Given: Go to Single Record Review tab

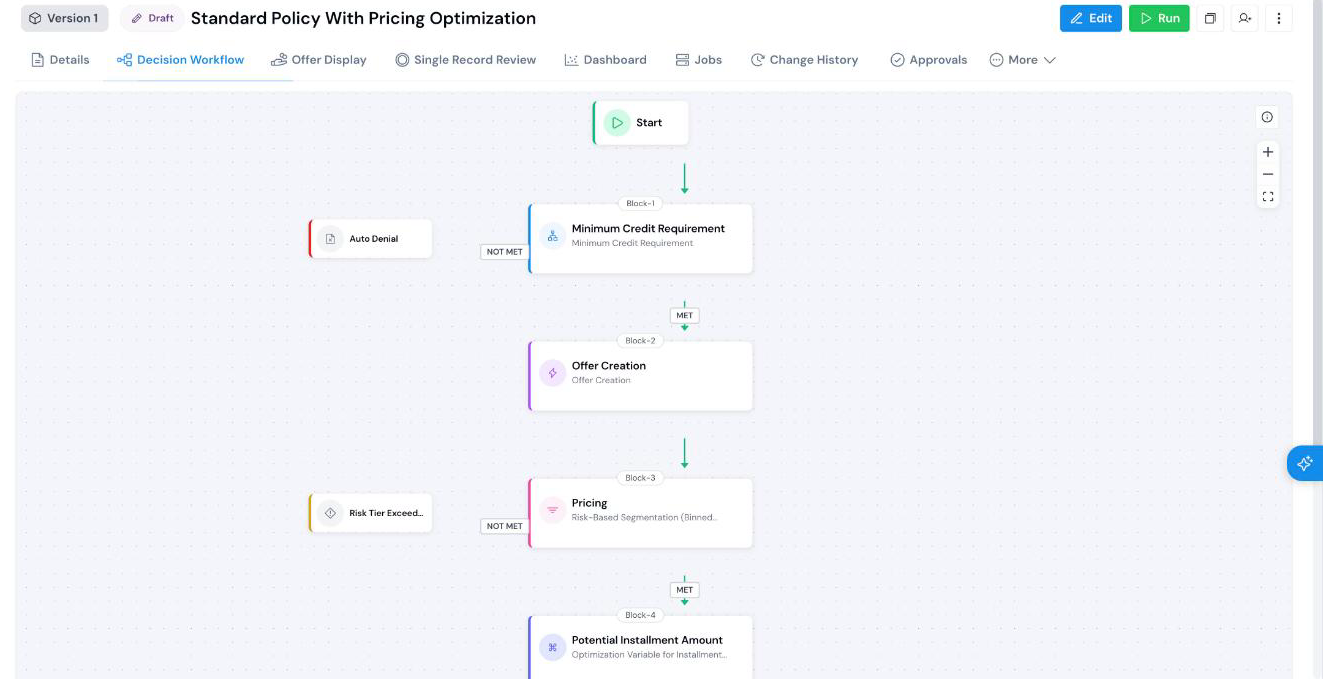Looking at the screenshot, I should (466, 60).
